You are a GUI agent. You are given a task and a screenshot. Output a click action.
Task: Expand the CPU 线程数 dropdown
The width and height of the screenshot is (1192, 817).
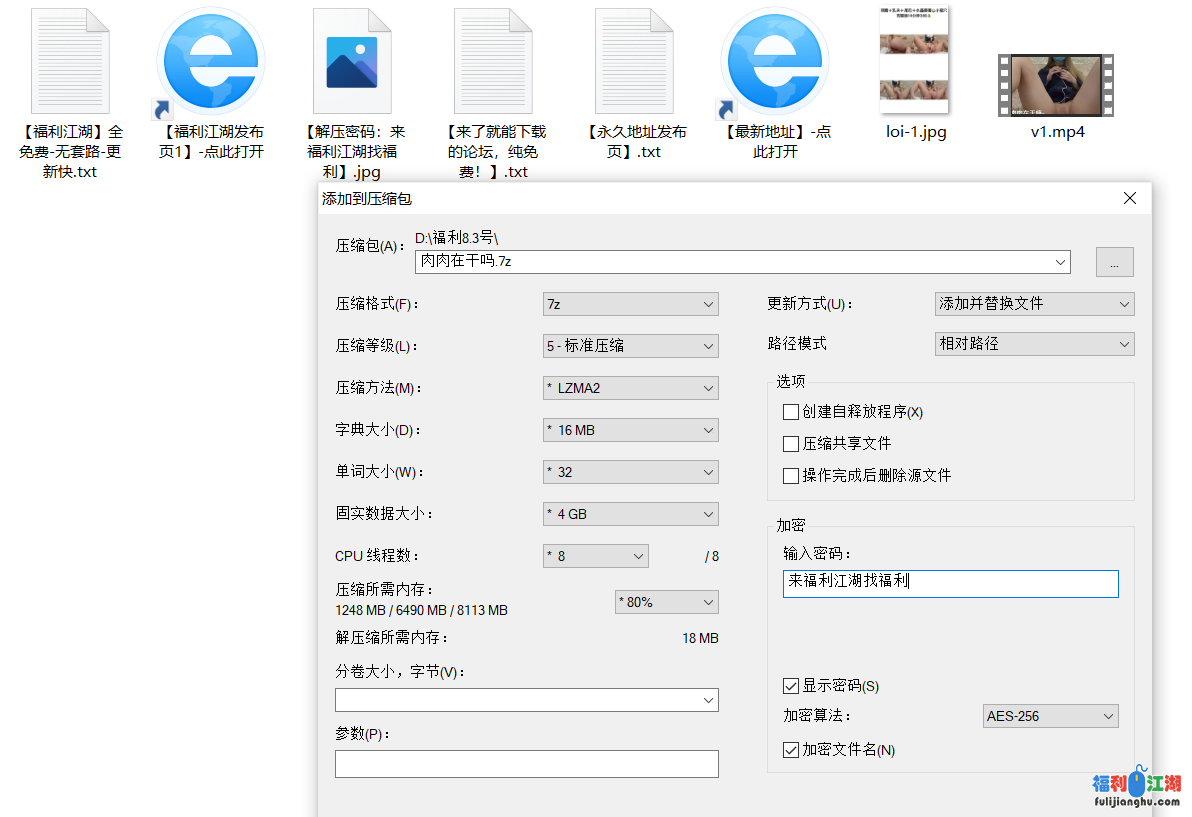pyautogui.click(x=595, y=556)
